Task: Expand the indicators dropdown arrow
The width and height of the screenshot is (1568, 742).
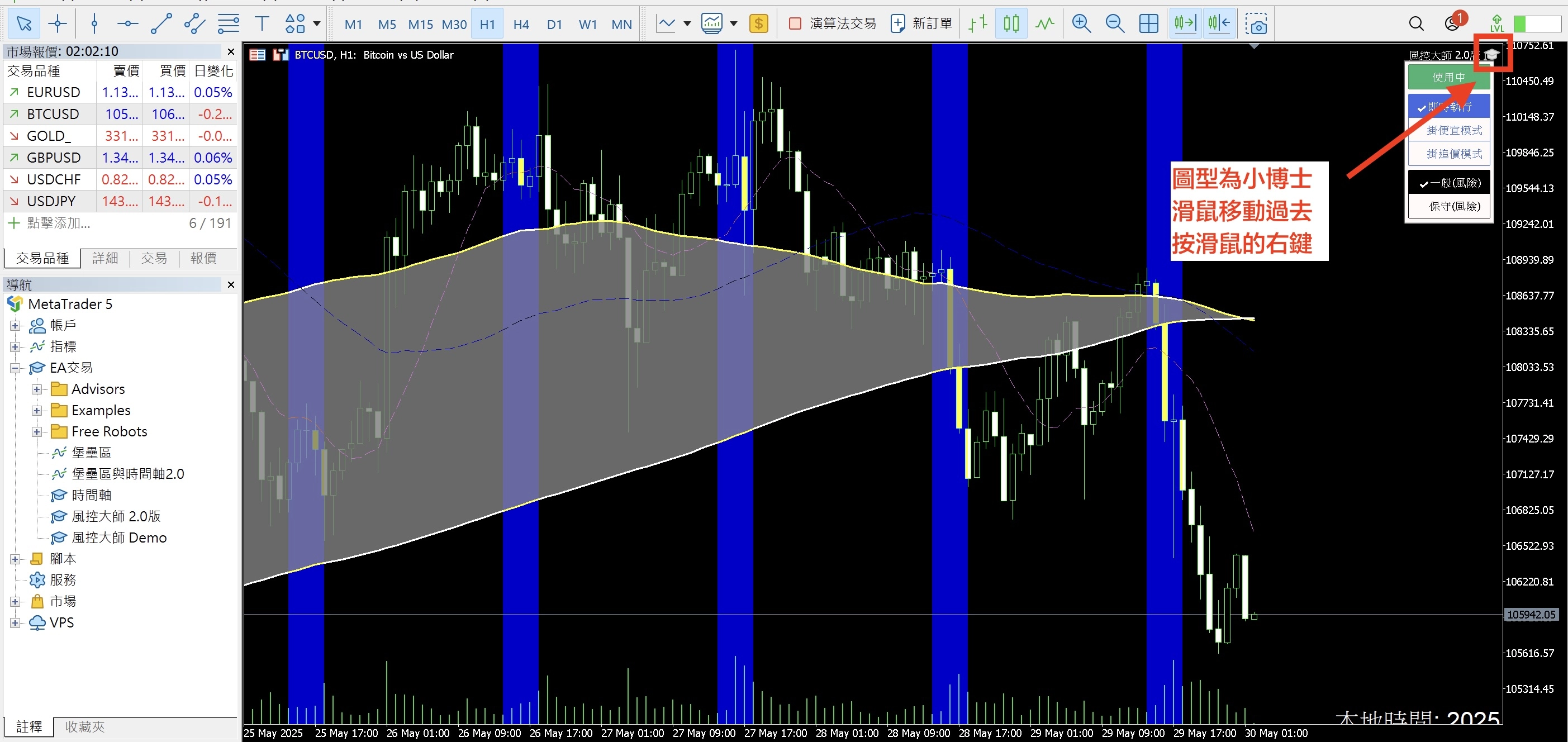Action: 734,23
